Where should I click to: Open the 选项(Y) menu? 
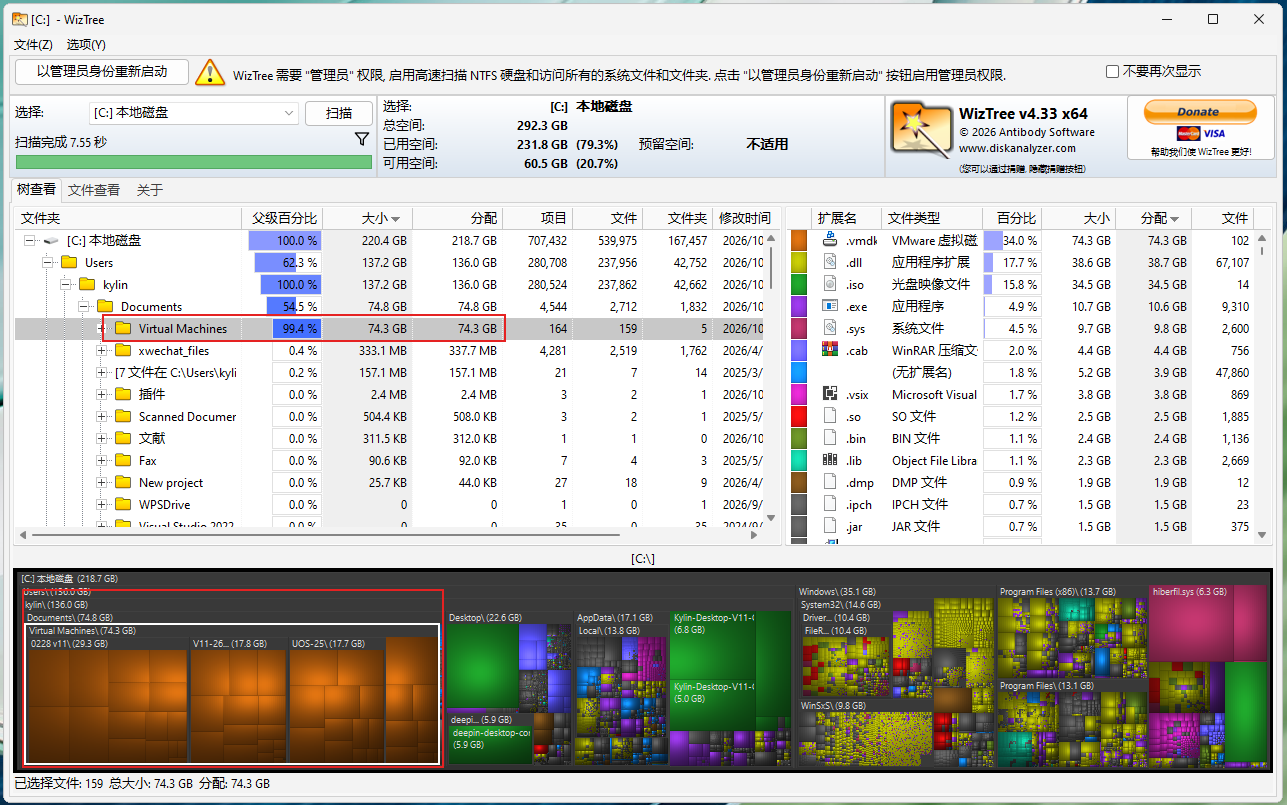point(86,44)
